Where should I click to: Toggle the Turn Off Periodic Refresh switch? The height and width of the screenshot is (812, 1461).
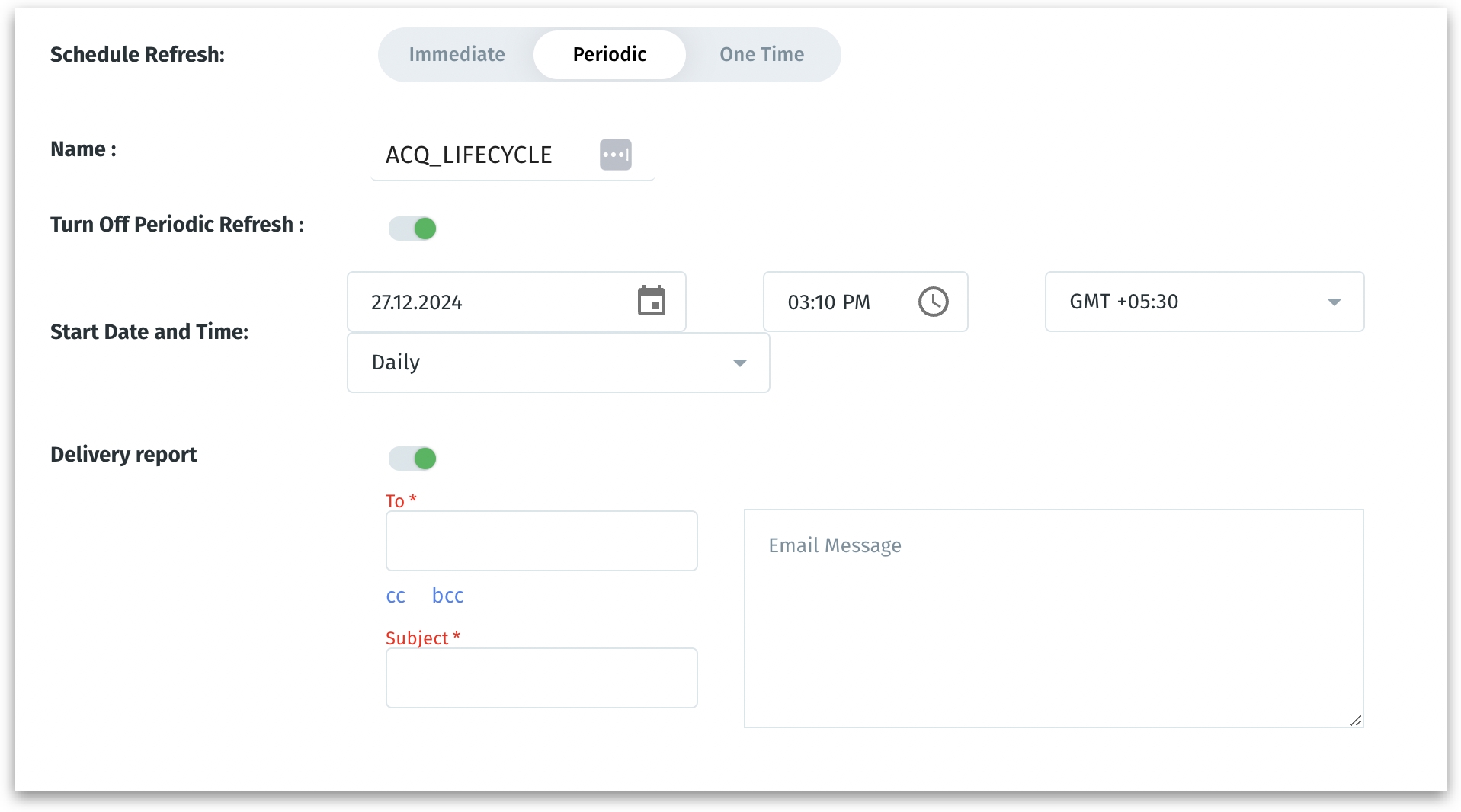click(413, 229)
